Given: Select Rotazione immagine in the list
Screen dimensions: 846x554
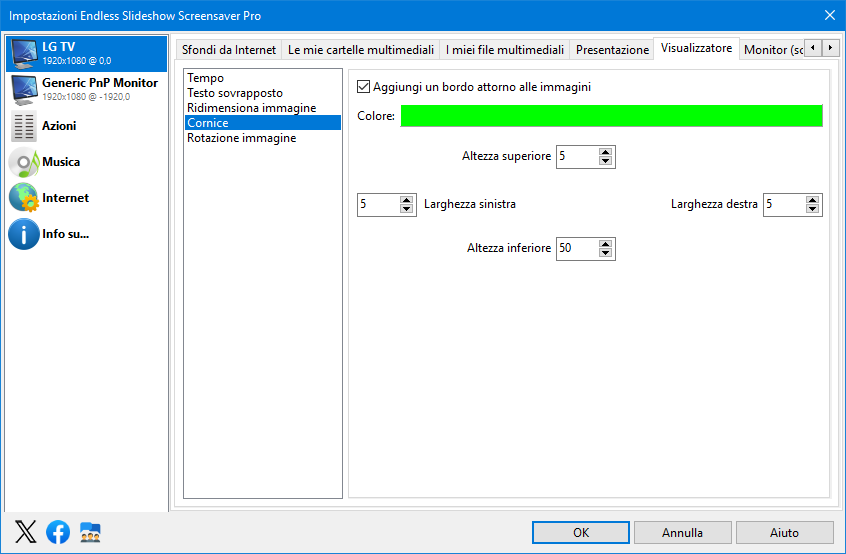Looking at the screenshot, I should coord(263,138).
